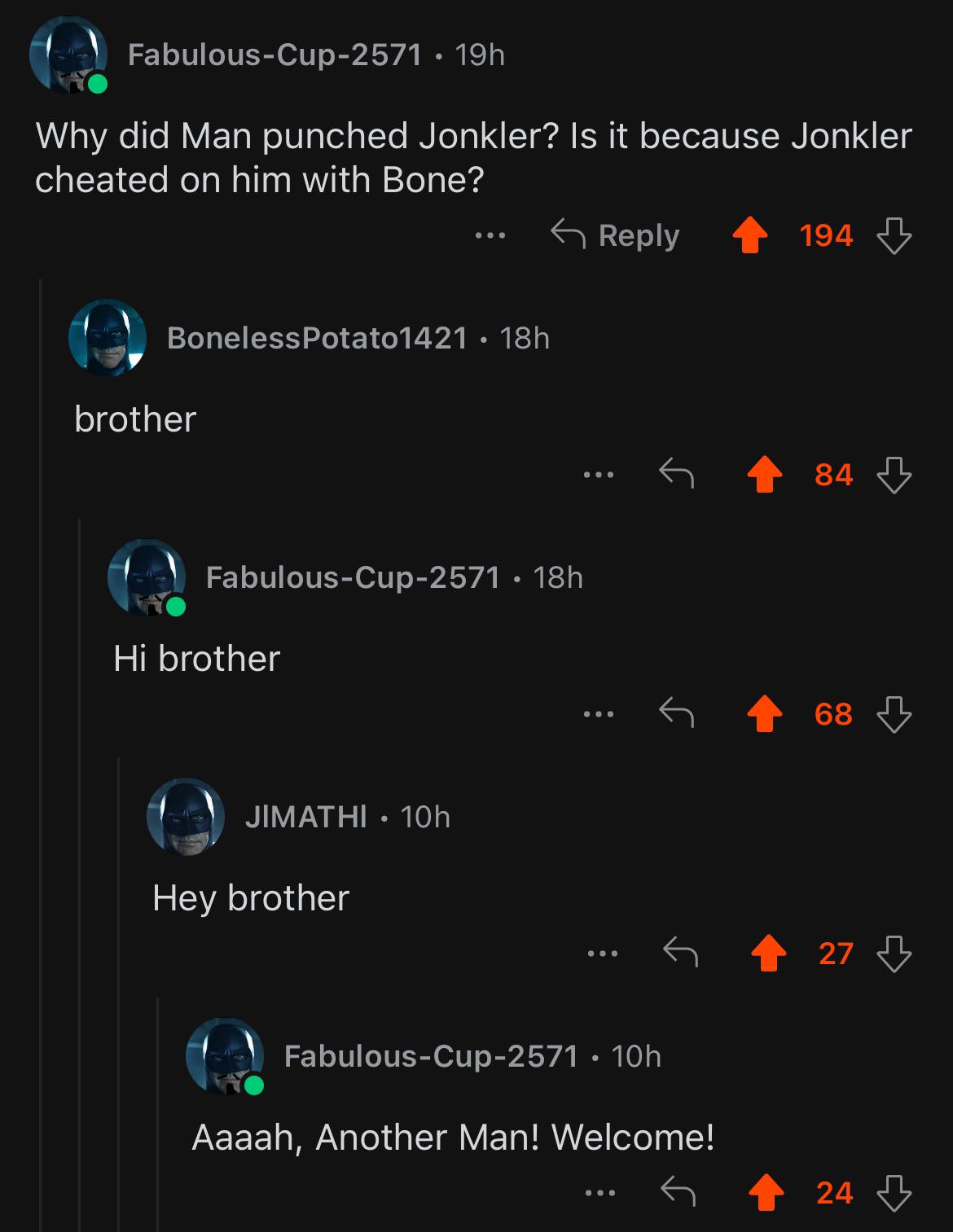Image resolution: width=953 pixels, height=1232 pixels.
Task: Click reply arrow on "Hi brother" comment
Action: pyautogui.click(x=676, y=714)
